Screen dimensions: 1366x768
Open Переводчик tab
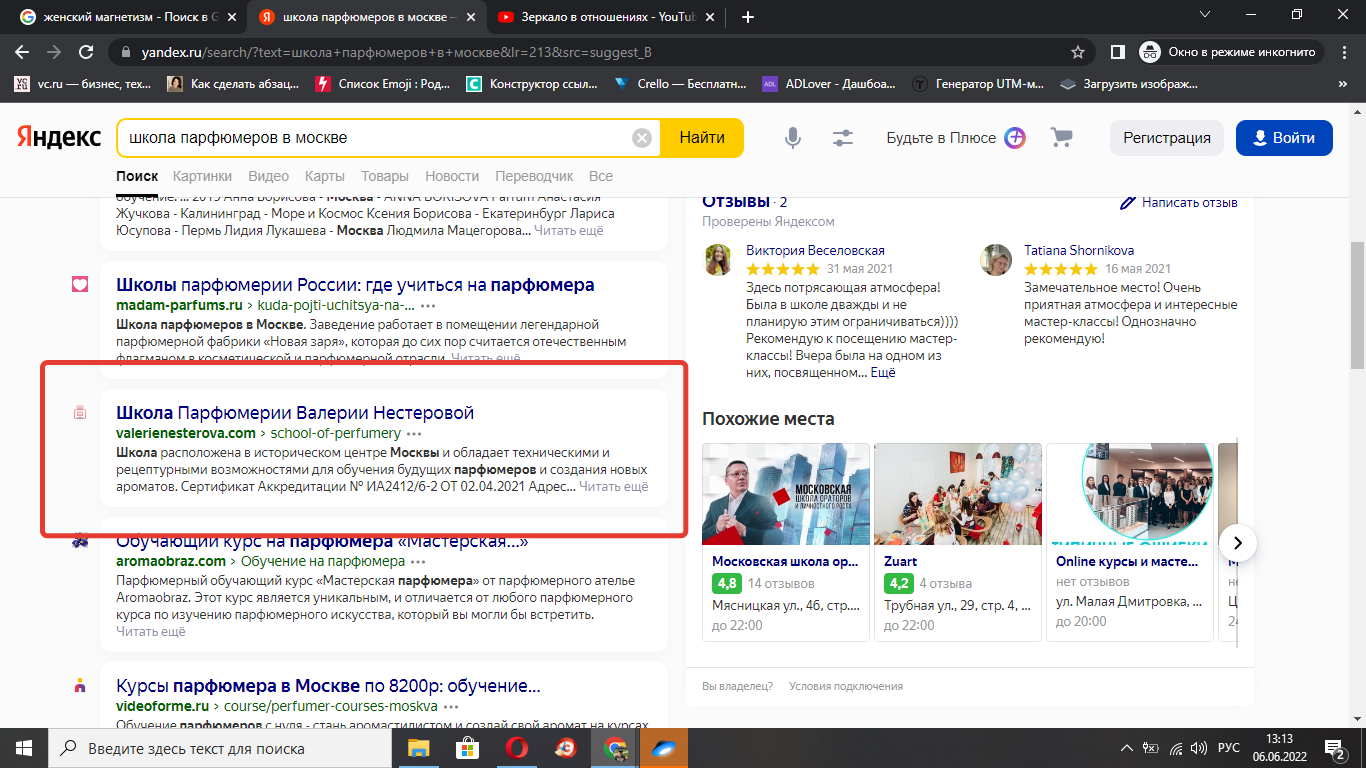[534, 176]
